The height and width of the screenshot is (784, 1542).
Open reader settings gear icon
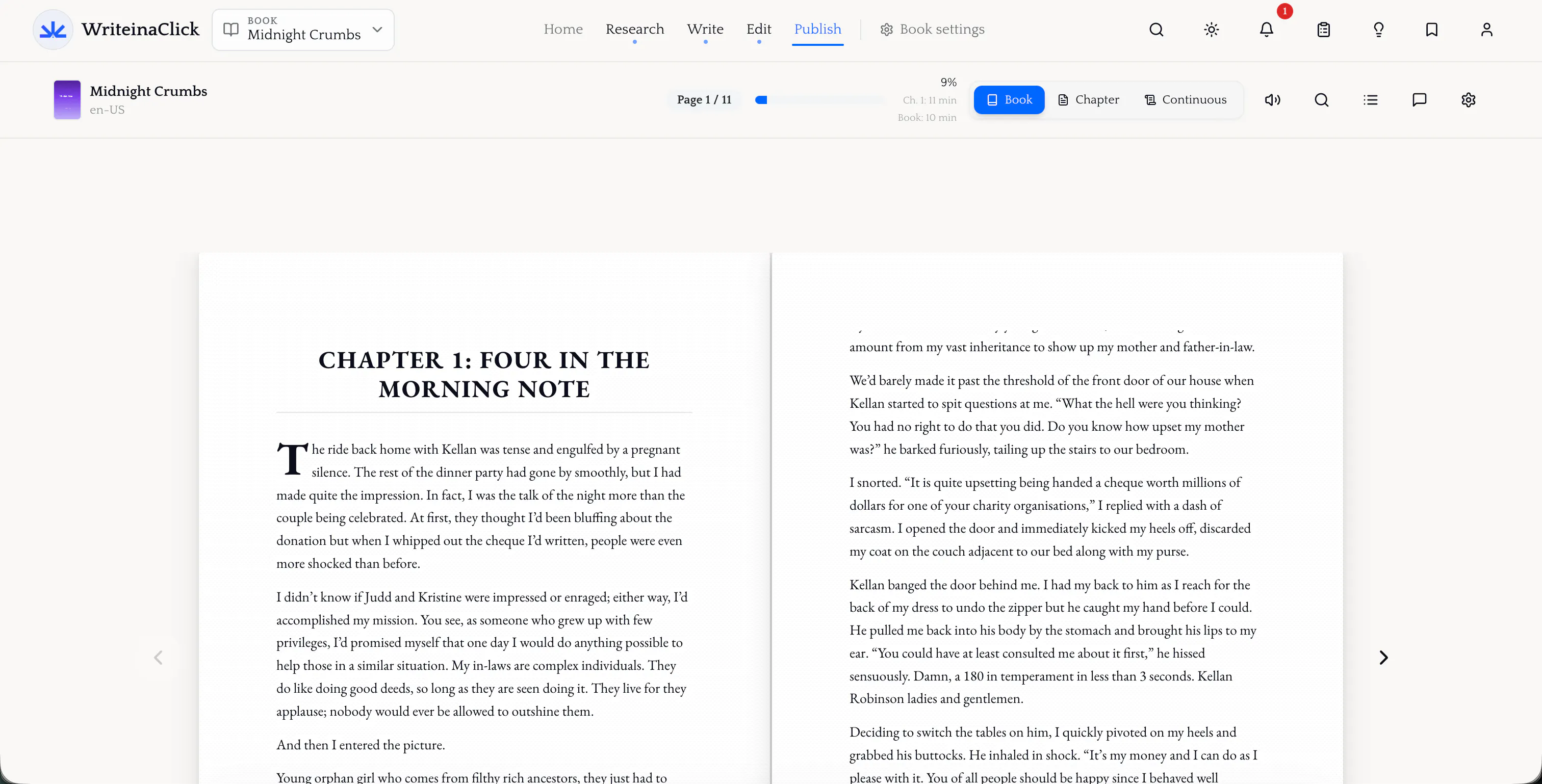coord(1468,100)
